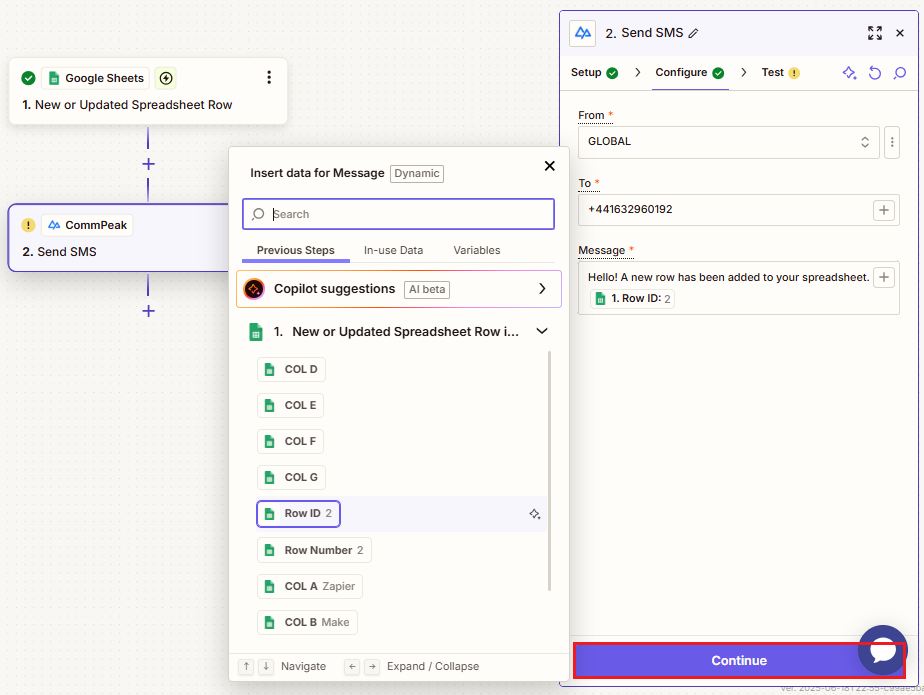Click the Dynamic badge next to Insert data
Screen dimensions: 924x695
(x=417, y=173)
